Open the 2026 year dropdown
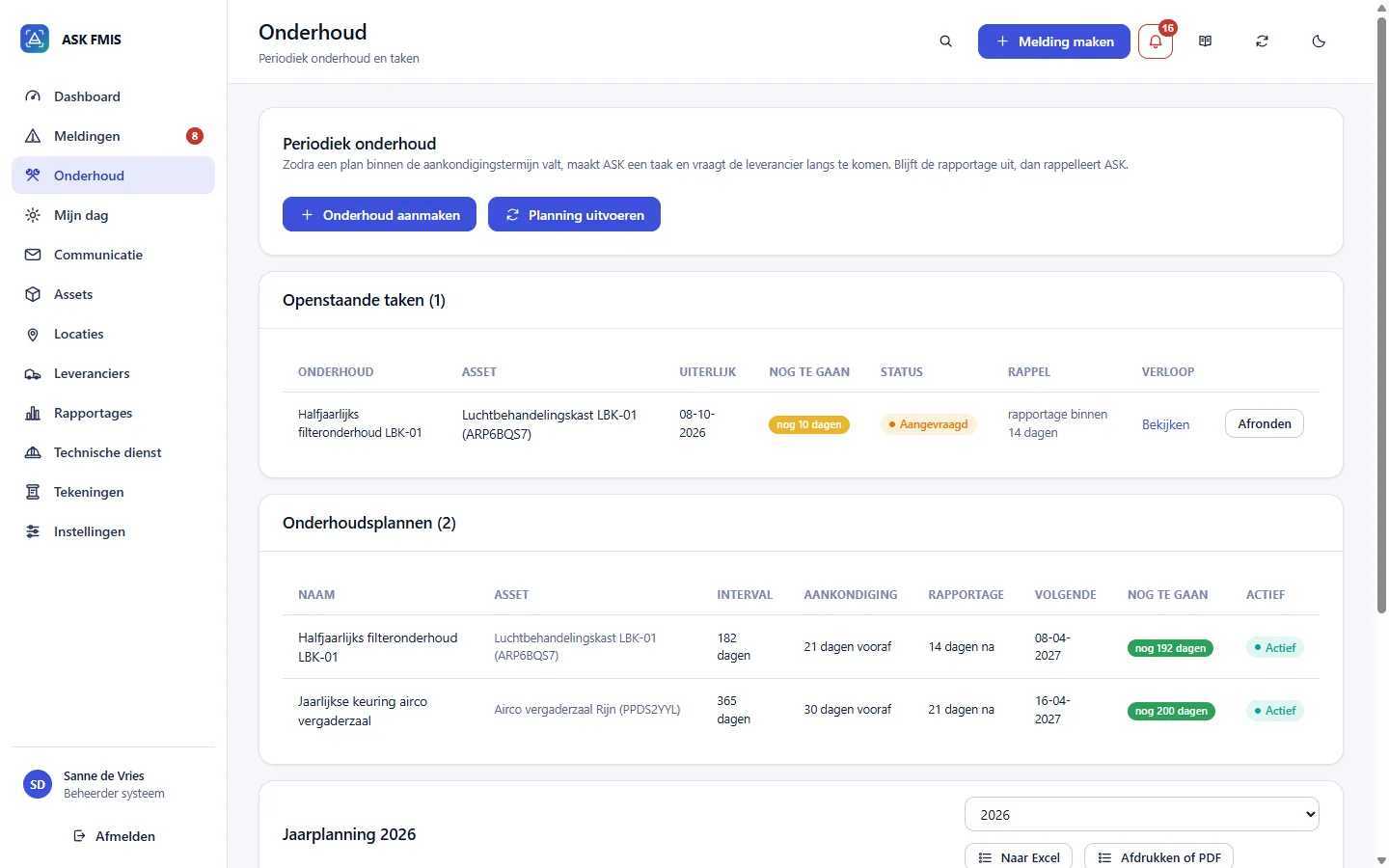This screenshot has width=1389, height=868. coord(1142,814)
